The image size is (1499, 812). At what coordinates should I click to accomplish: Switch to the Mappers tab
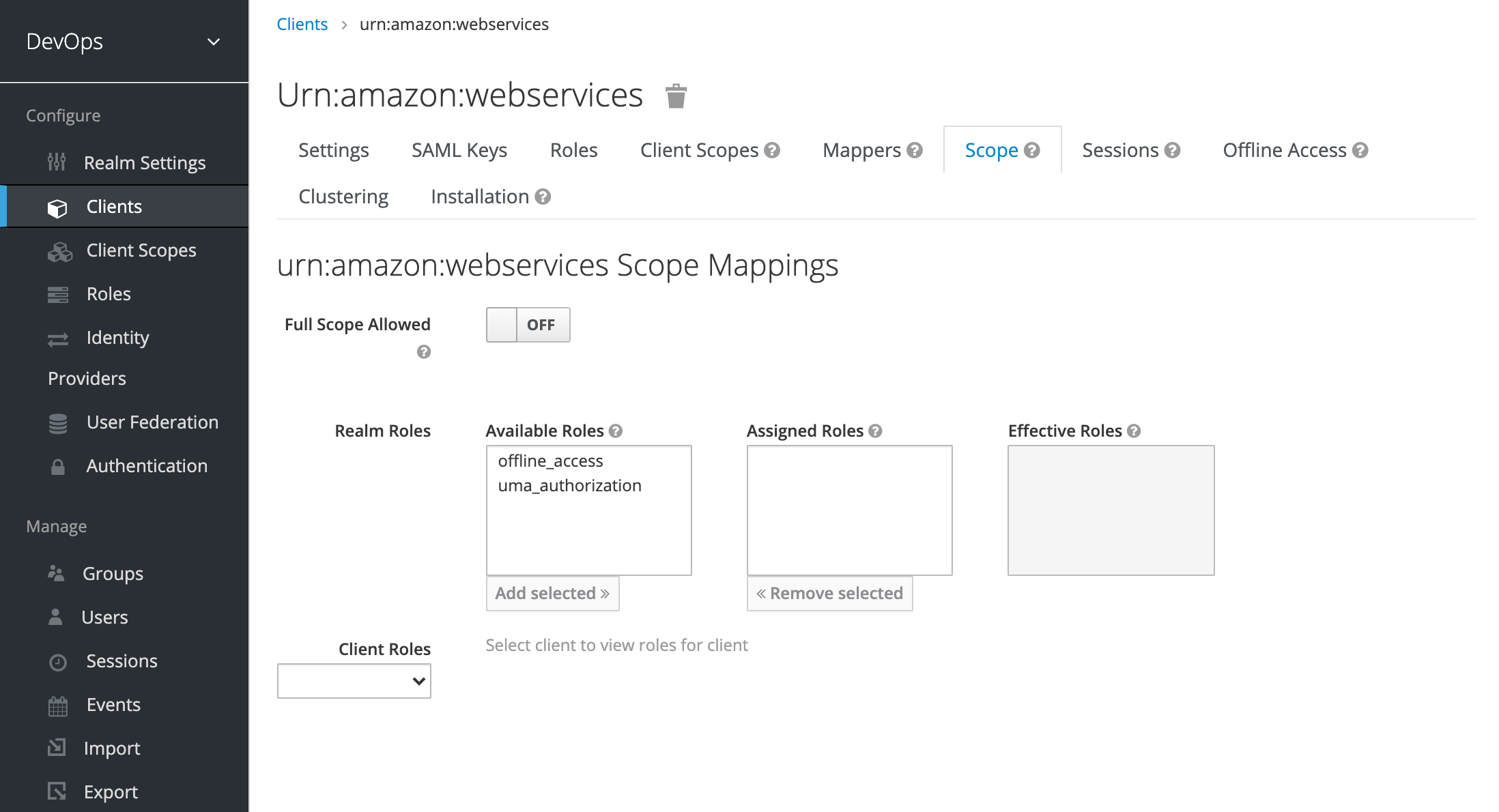[862, 150]
